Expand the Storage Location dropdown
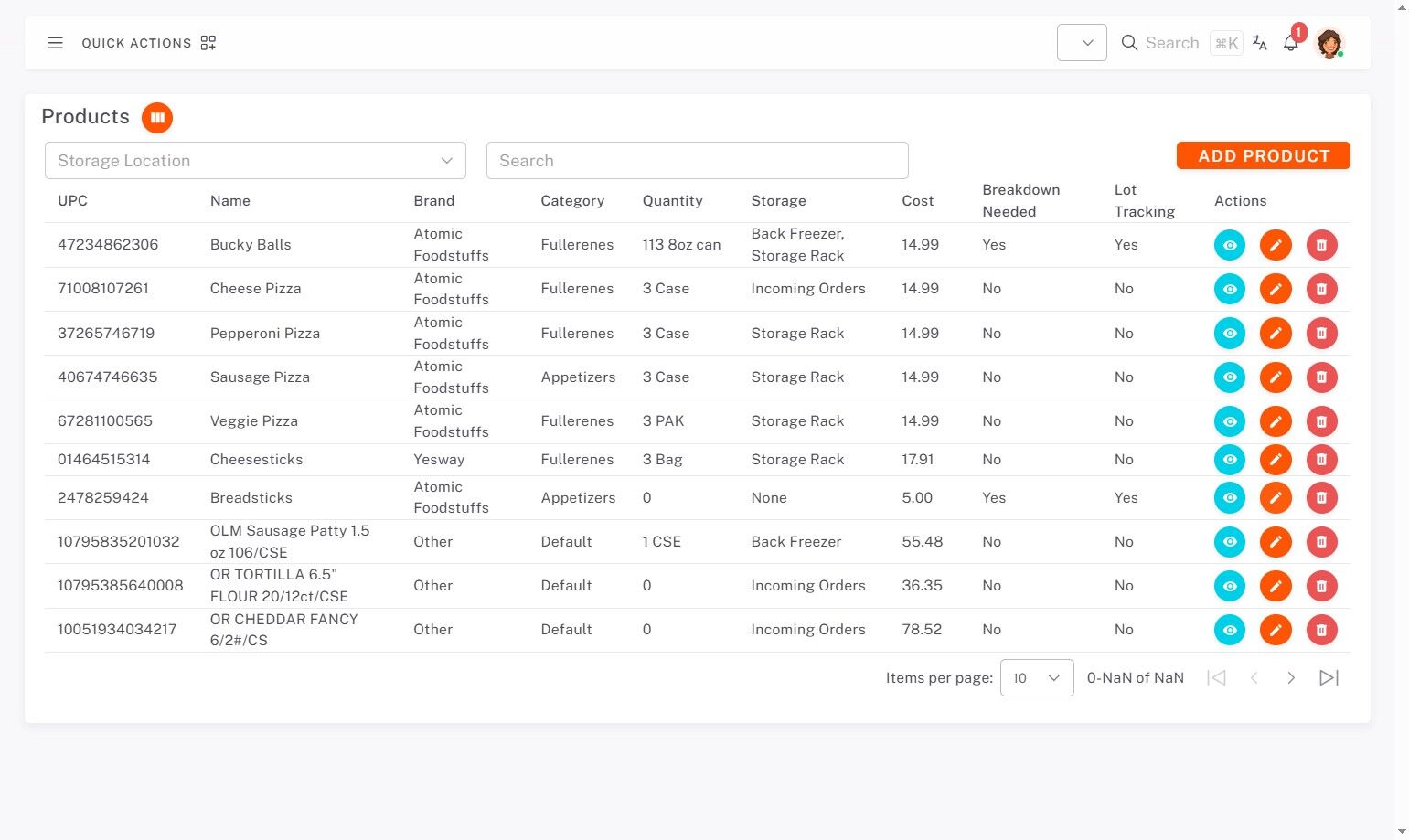The height and width of the screenshot is (840, 1409). (x=255, y=161)
